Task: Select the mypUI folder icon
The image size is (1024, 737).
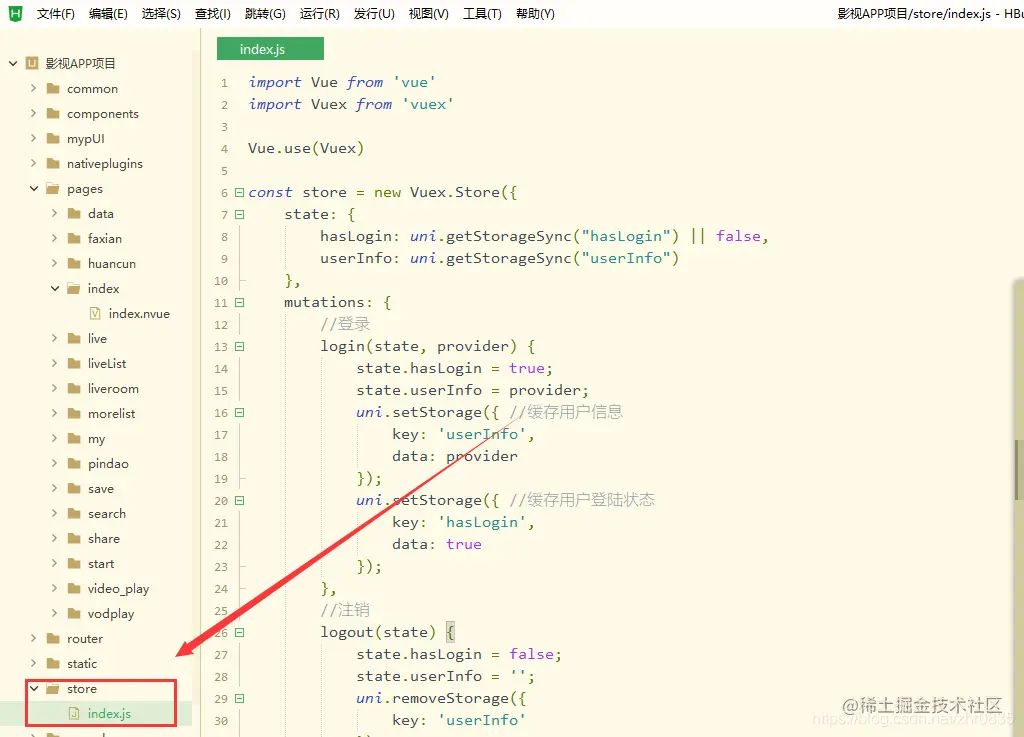Action: coord(54,138)
